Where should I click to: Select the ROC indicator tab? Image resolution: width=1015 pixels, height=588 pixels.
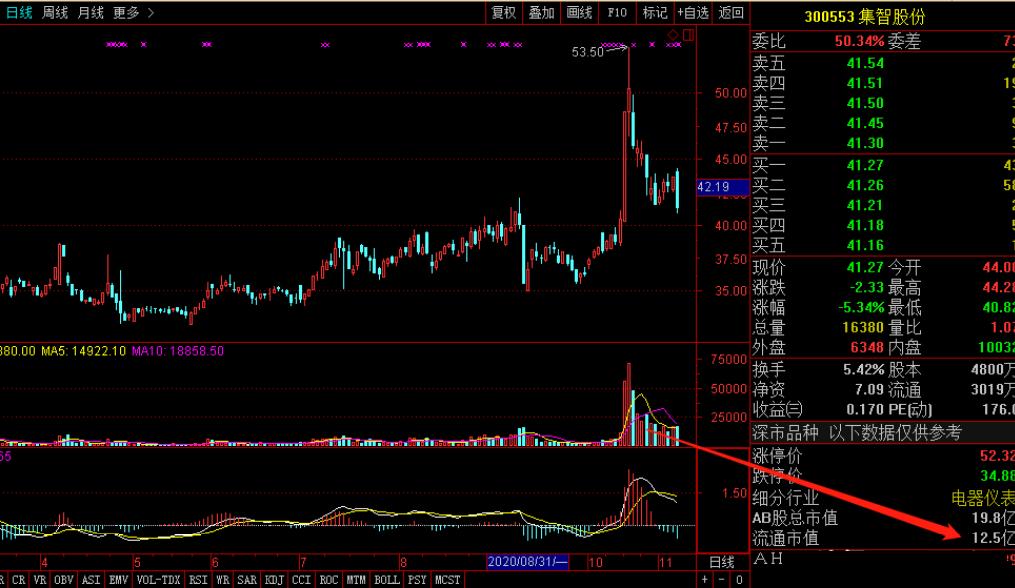[329, 580]
